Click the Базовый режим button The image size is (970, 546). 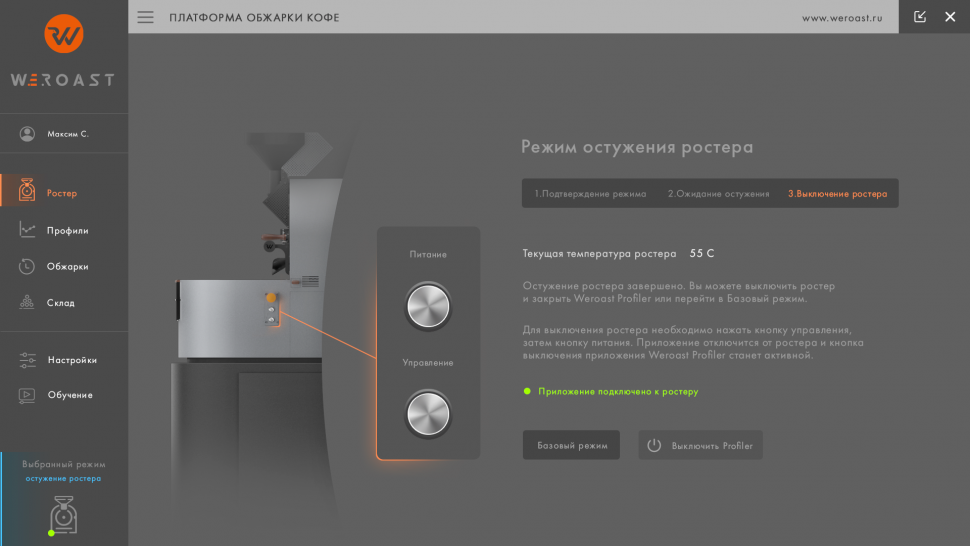pyautogui.click(x=572, y=445)
